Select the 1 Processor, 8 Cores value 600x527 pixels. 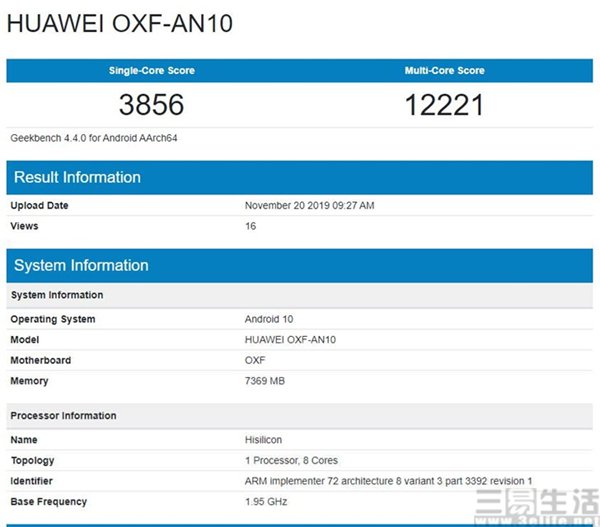click(x=292, y=461)
